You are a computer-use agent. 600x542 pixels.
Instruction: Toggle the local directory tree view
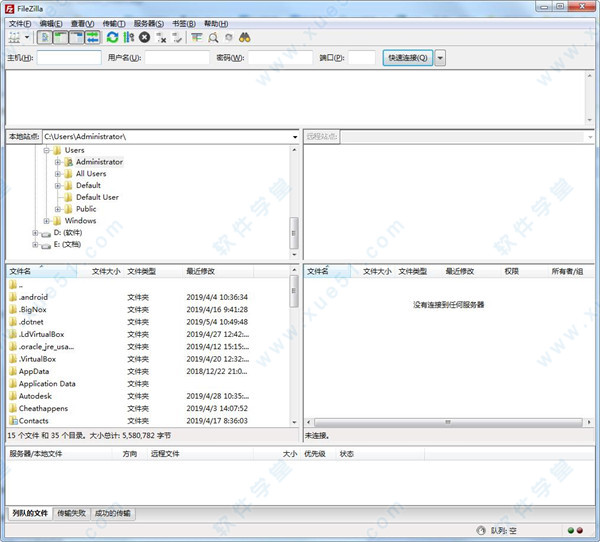(x=60, y=38)
